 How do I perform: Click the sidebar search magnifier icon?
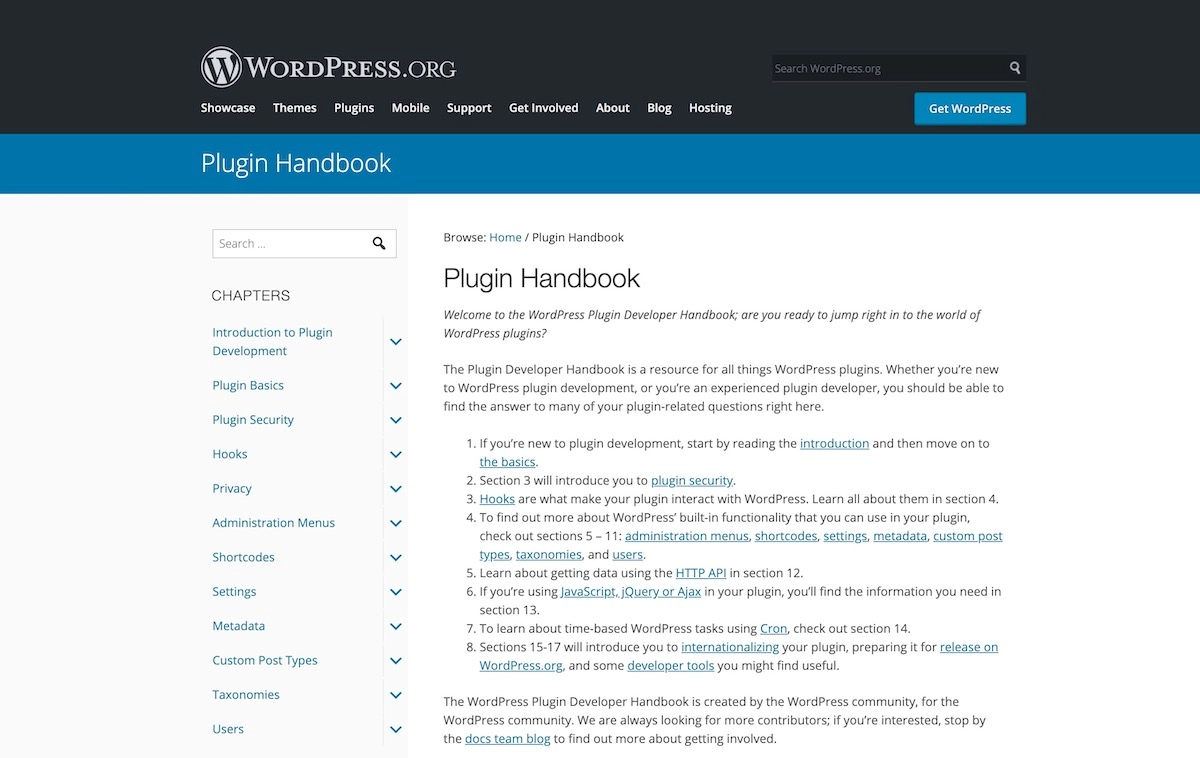coord(379,243)
